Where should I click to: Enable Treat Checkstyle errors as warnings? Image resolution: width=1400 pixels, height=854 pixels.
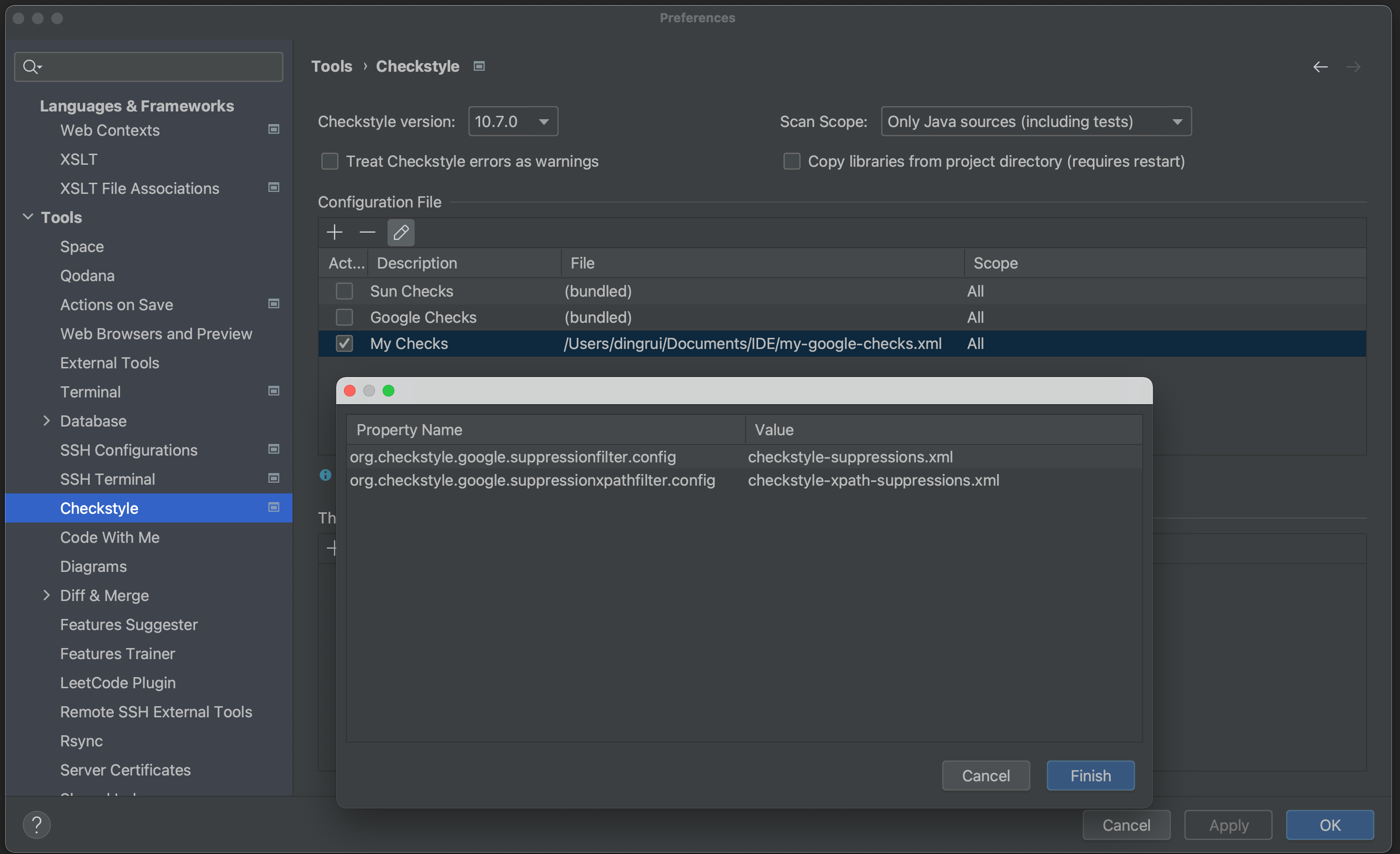point(329,161)
